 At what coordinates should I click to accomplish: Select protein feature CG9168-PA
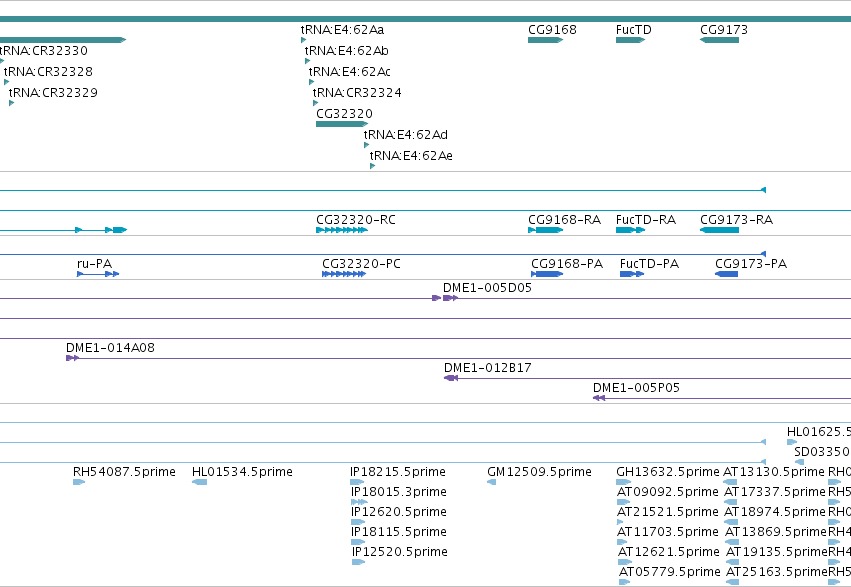pos(547,274)
